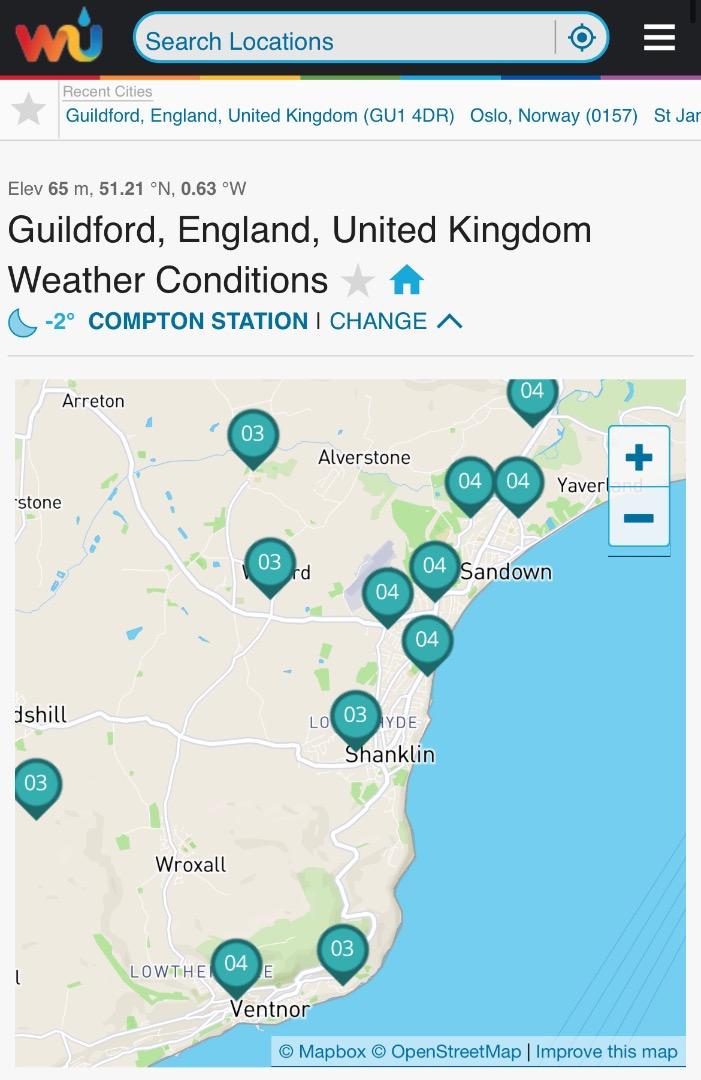The width and height of the screenshot is (701, 1080).
Task: Select the 03 marker at Shanklin
Action: 355,716
